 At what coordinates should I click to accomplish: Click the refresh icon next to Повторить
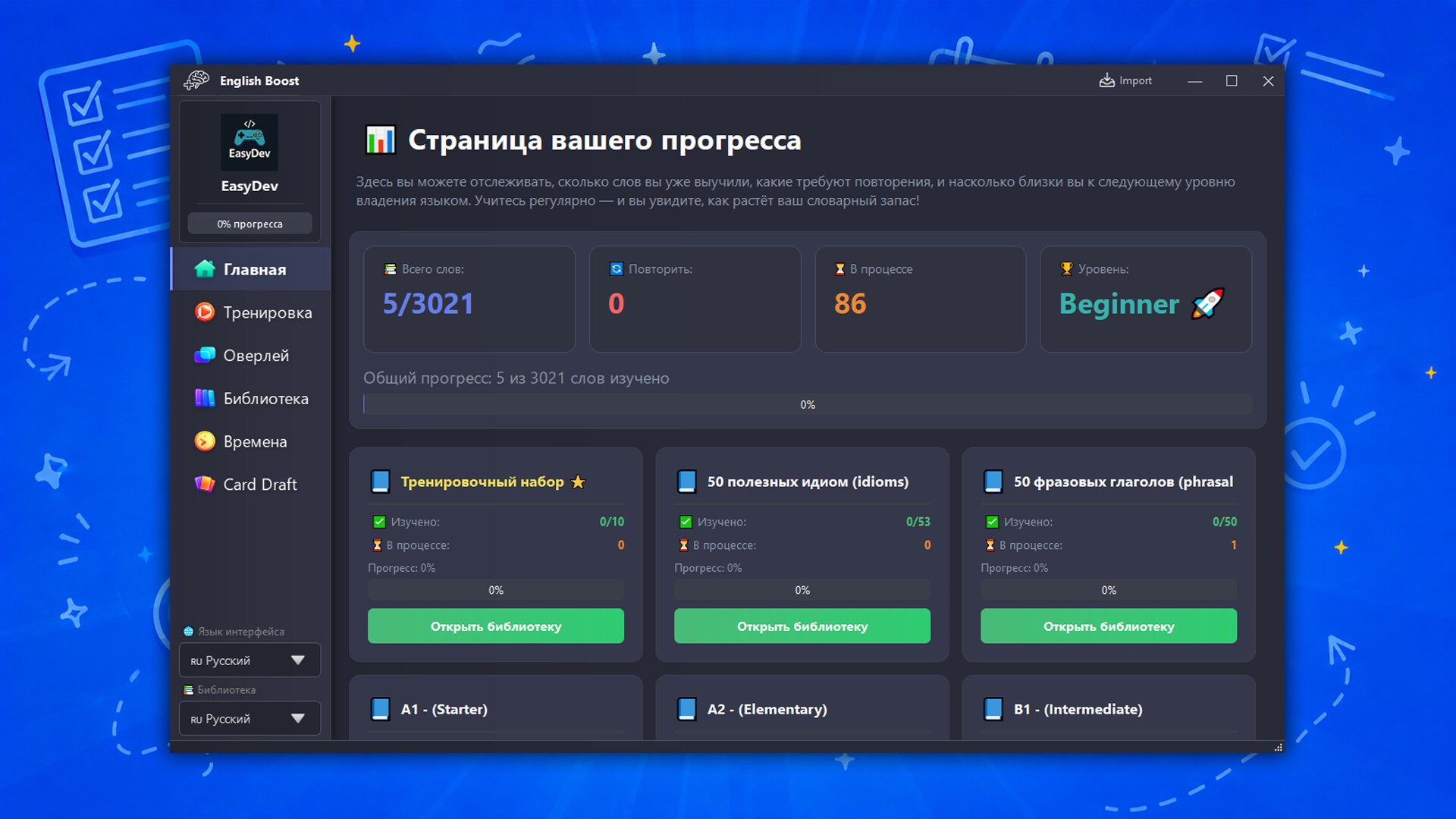click(x=617, y=269)
